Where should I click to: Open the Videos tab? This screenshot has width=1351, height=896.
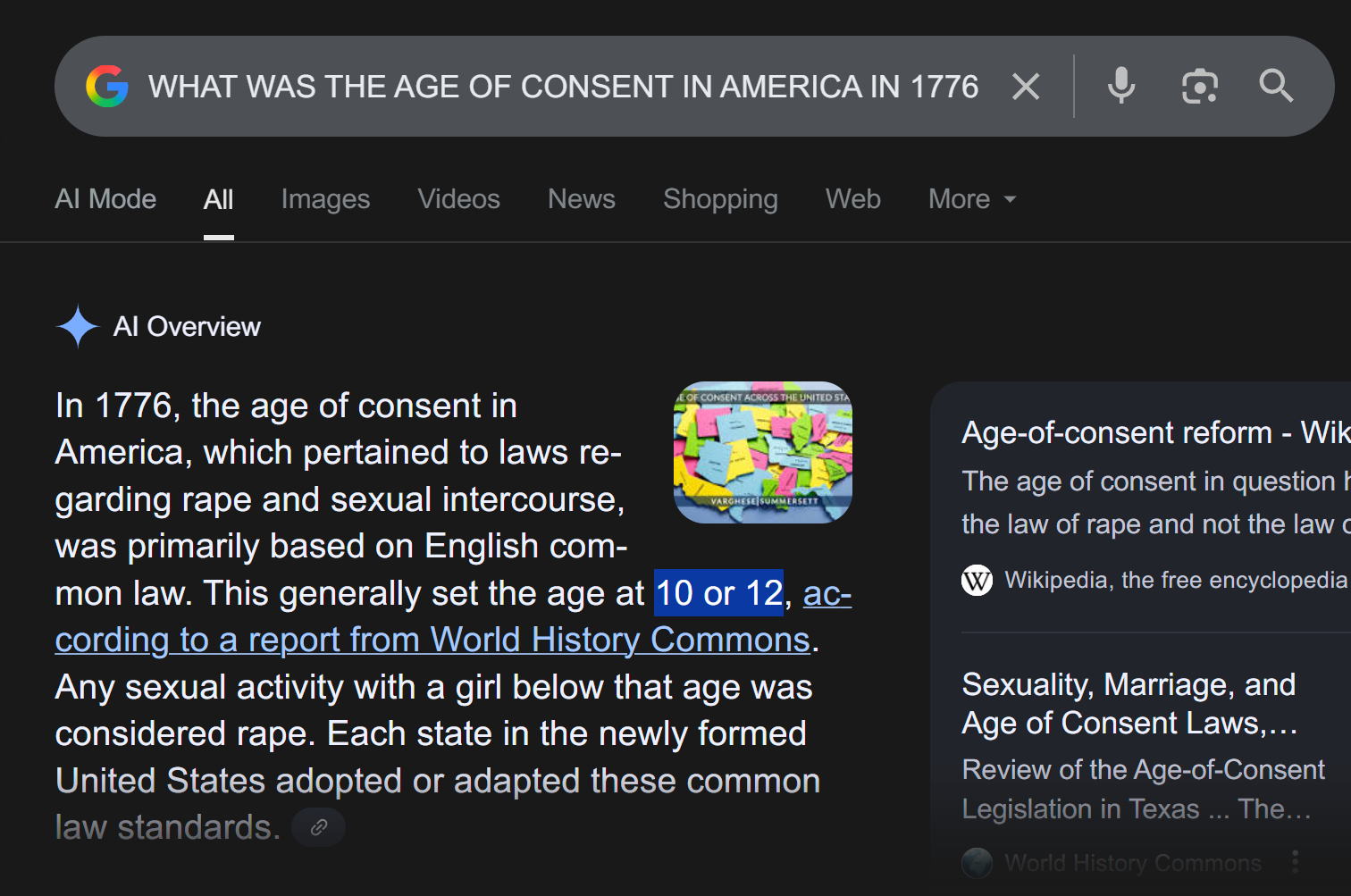pos(458,198)
